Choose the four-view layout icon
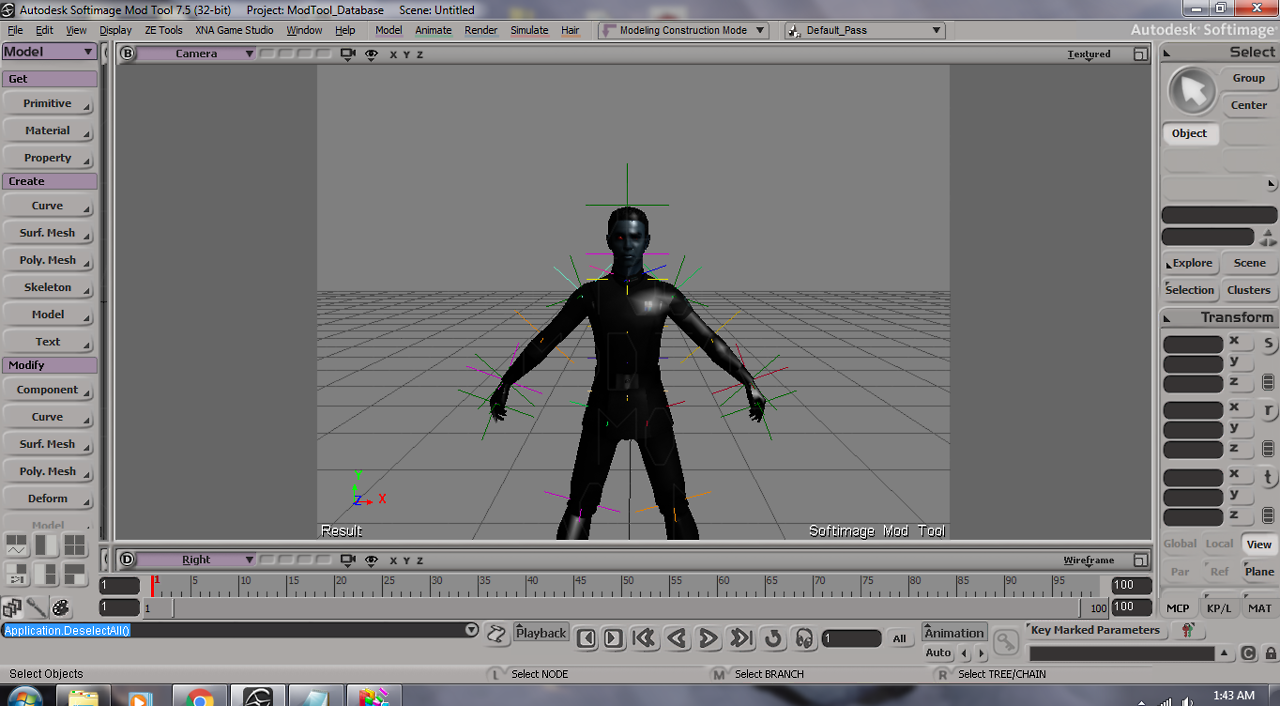 click(75, 545)
